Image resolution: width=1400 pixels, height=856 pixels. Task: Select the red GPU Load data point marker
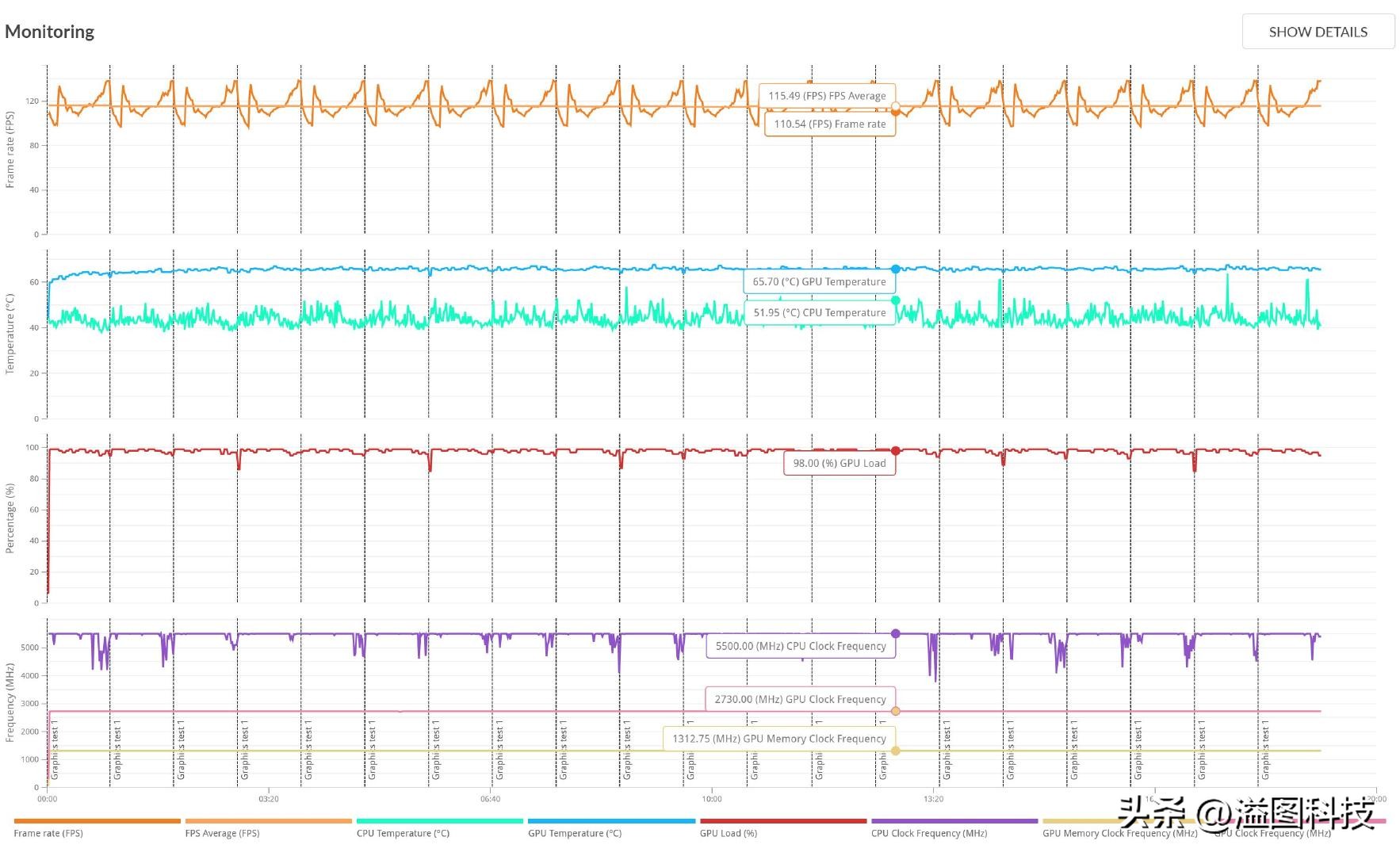(895, 451)
